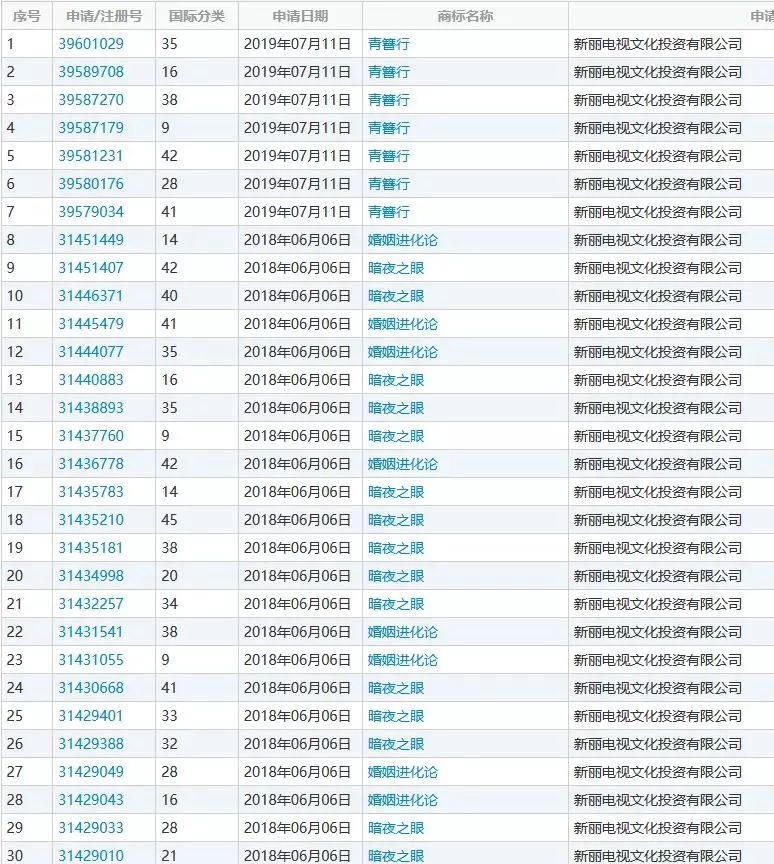This screenshot has width=774, height=864.
Task: Open application number 31431055
Action: coord(91,660)
